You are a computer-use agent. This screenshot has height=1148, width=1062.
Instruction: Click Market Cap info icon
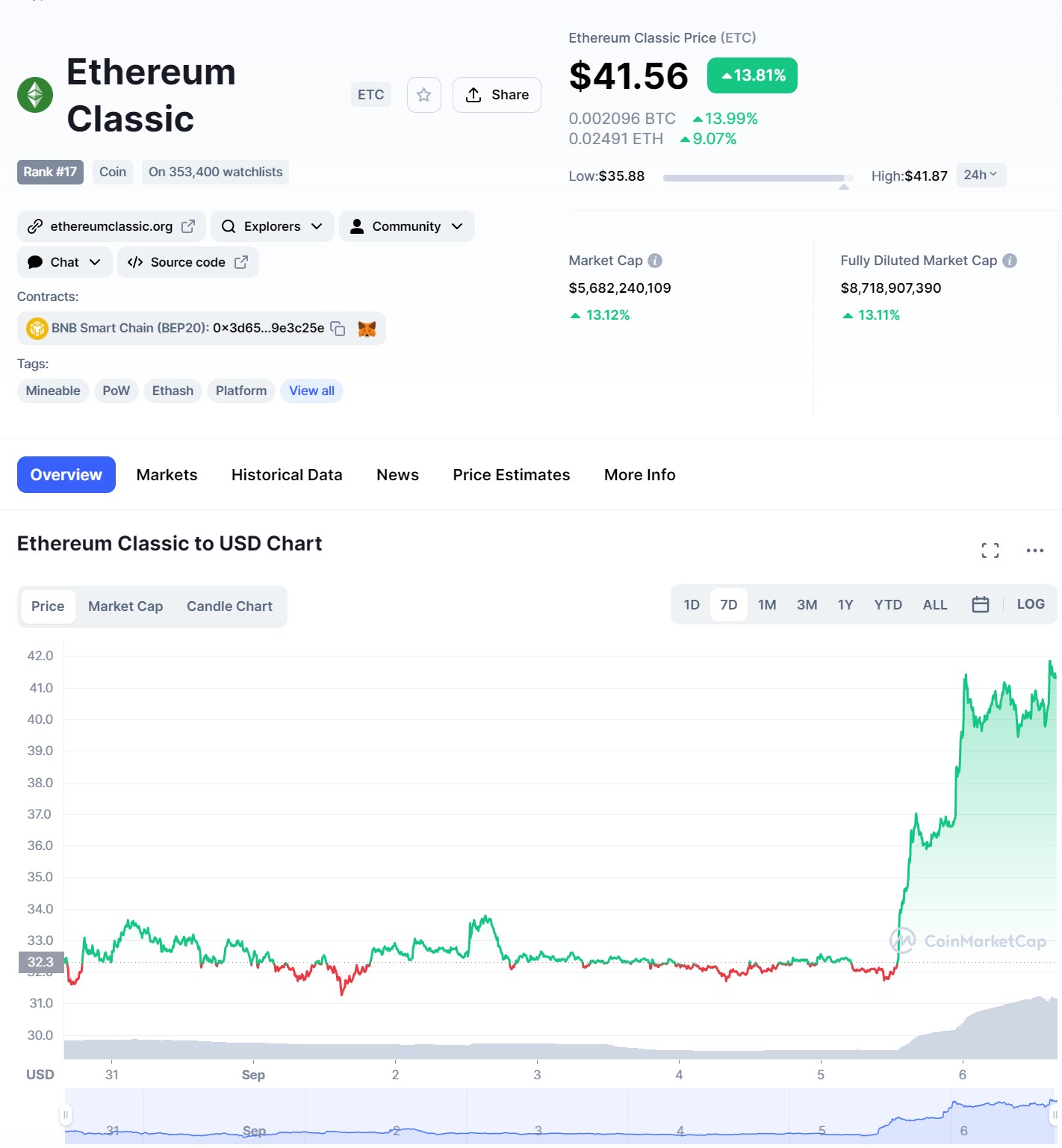click(655, 261)
